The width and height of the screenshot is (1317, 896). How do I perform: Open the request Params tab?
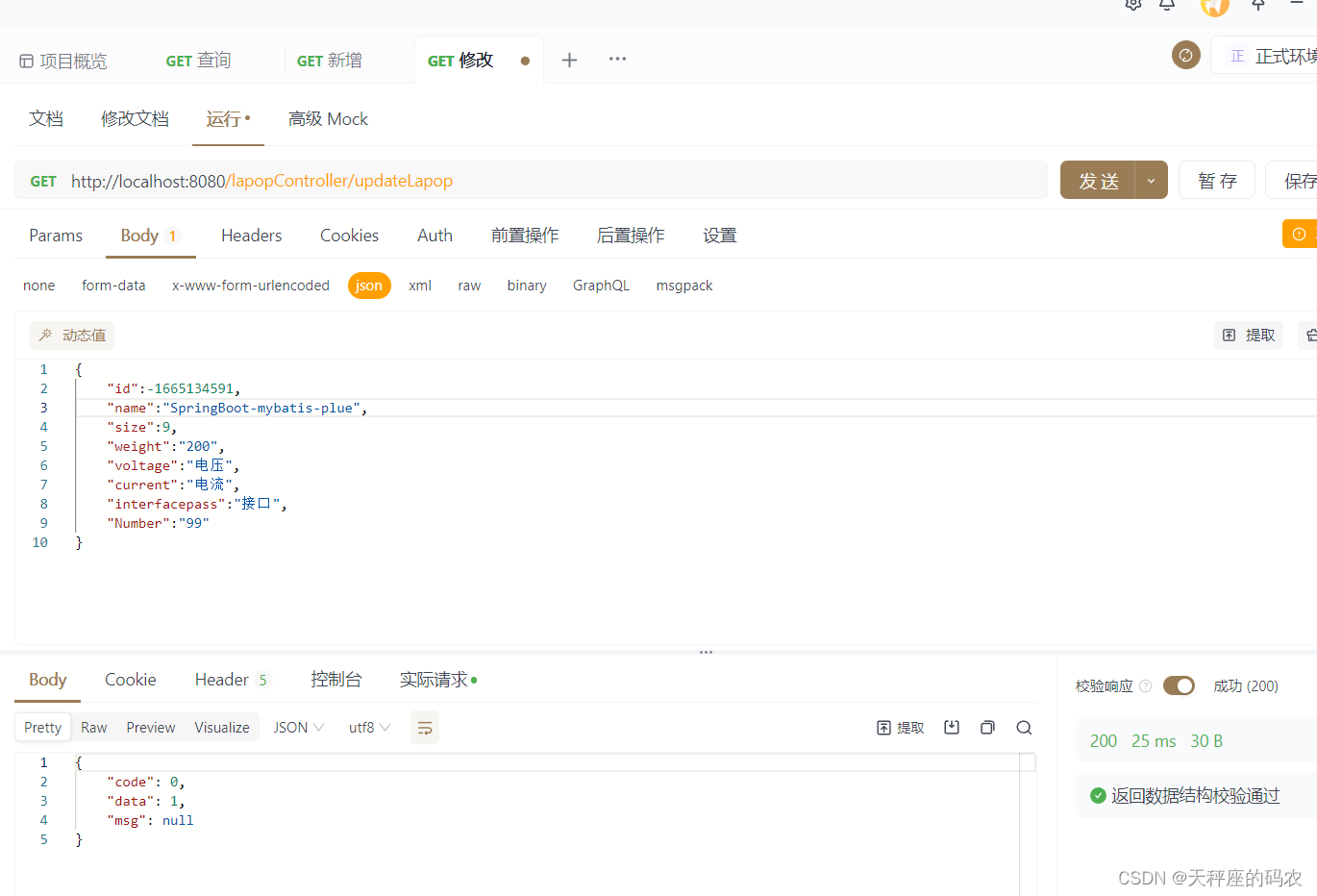click(56, 236)
